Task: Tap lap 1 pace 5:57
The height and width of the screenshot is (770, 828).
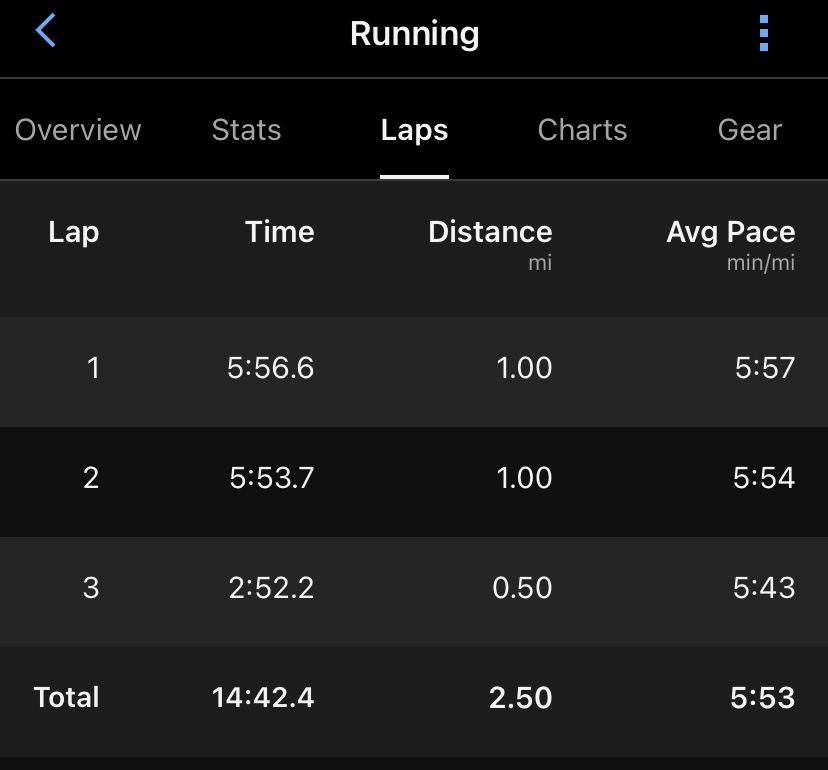Action: 764,368
